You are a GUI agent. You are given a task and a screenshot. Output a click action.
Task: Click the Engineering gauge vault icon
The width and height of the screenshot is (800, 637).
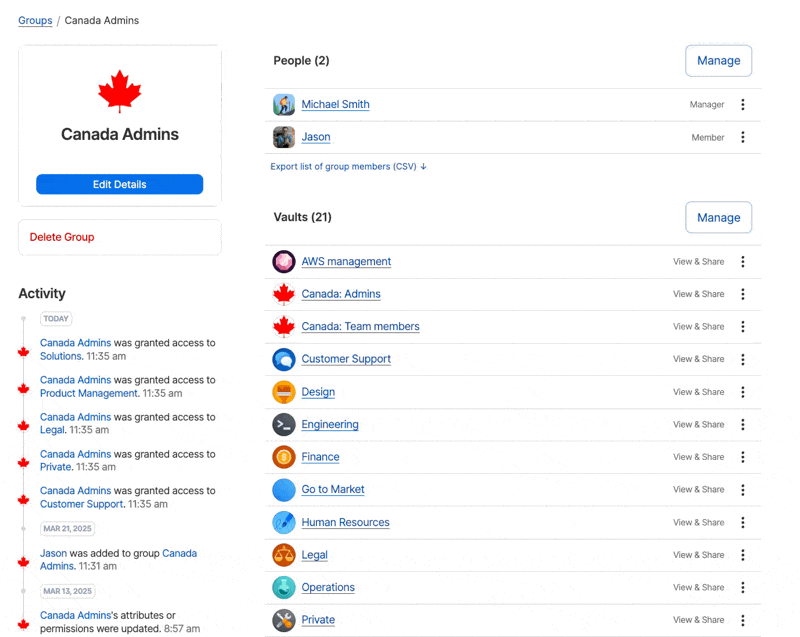point(283,424)
